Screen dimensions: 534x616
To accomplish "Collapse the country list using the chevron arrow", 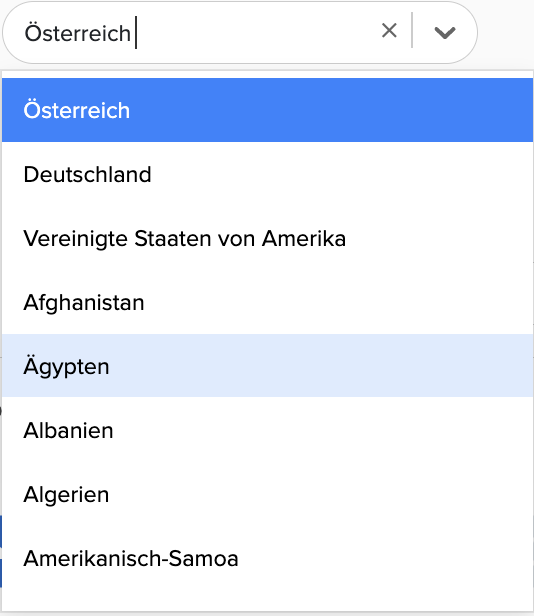I will [x=445, y=32].
